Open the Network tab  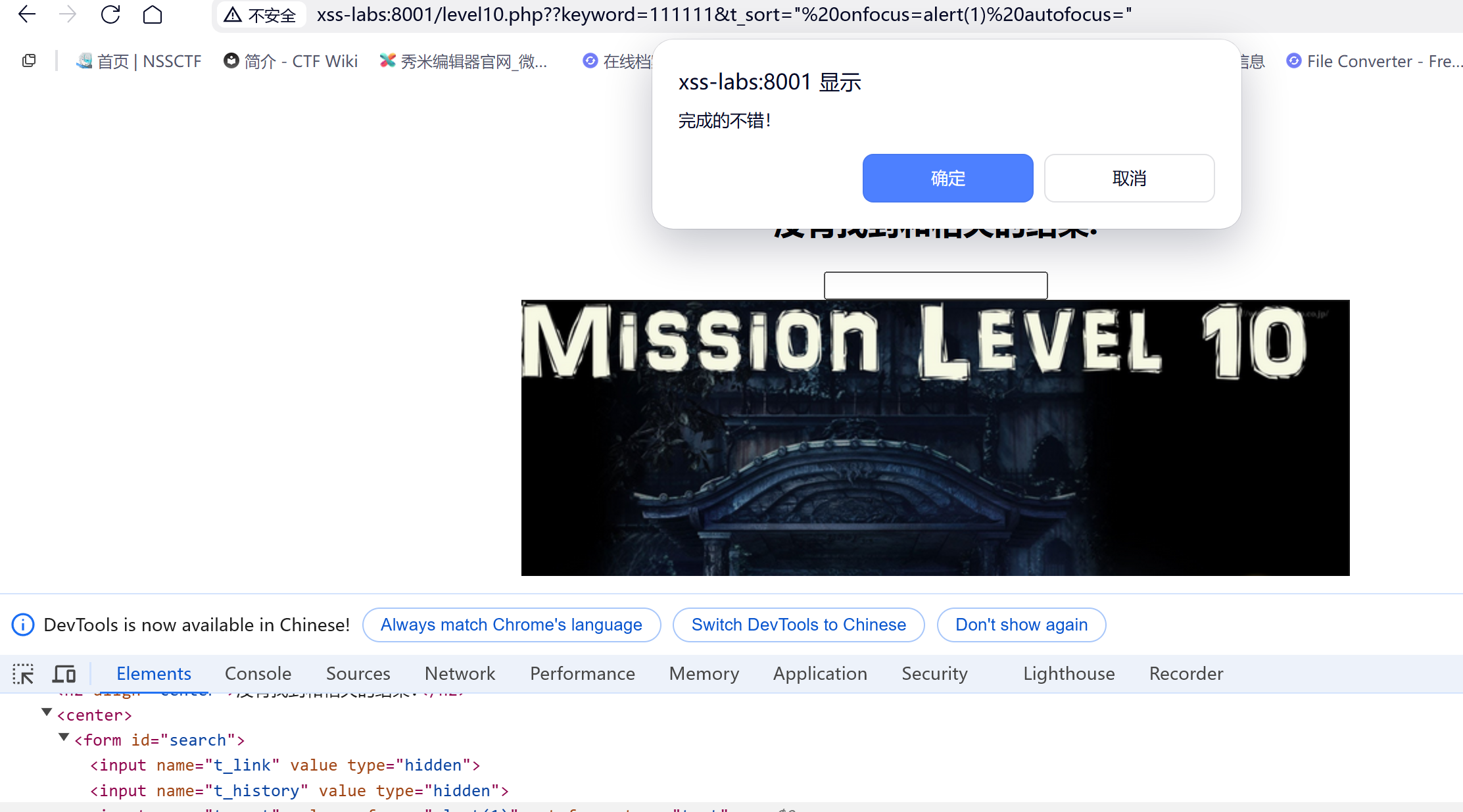[460, 674]
